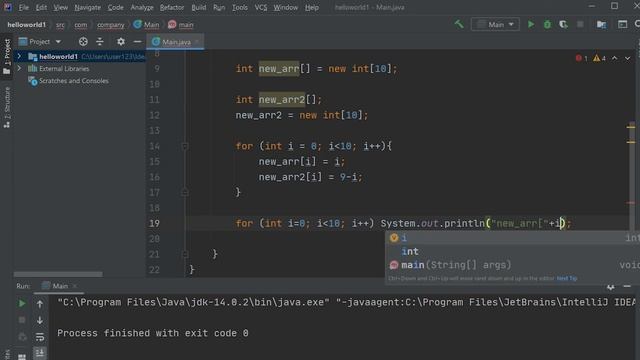Click the down arrow in Run panel

[40, 320]
